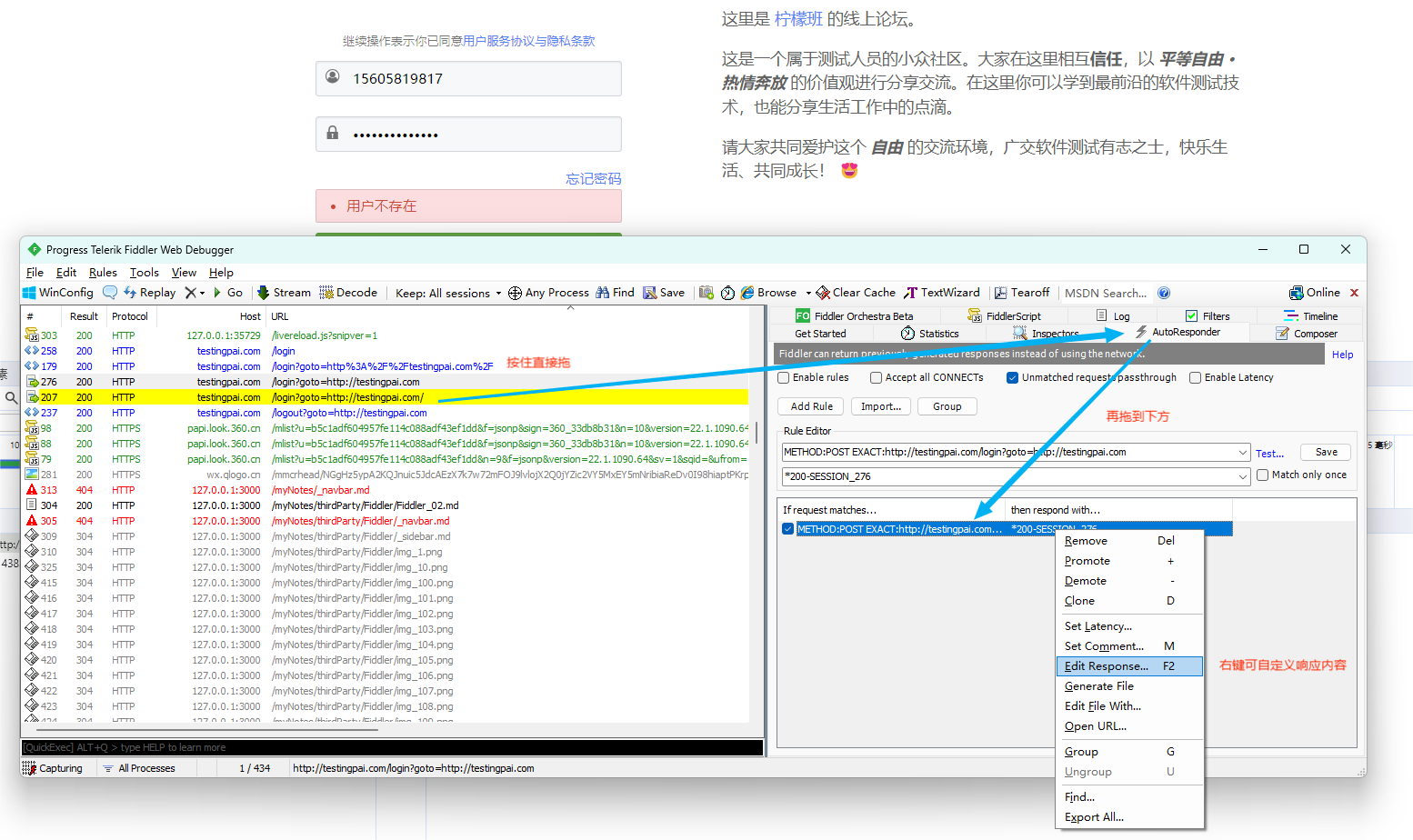Click the camera screenshot icon in toolbar
This screenshot has width=1413, height=840.
coord(706,293)
